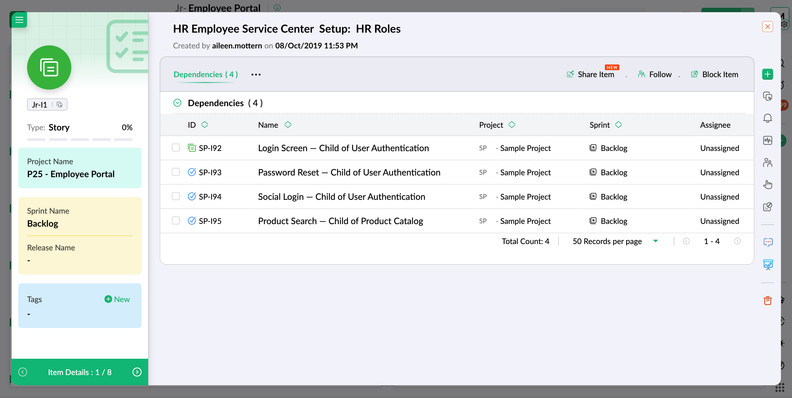The height and width of the screenshot is (398, 792).
Task: Click the Follow button
Action: [x=655, y=74]
